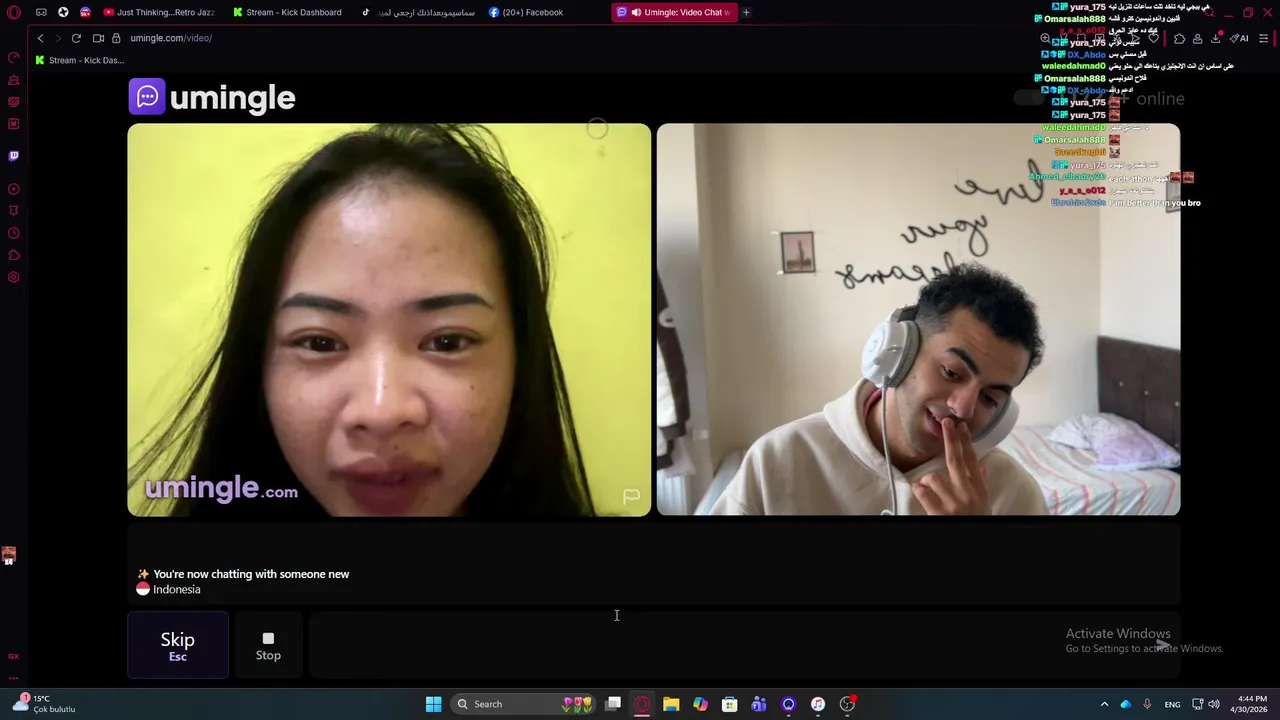Image resolution: width=1280 pixels, height=720 pixels.
Task: Open the Windows Start menu
Action: click(433, 704)
